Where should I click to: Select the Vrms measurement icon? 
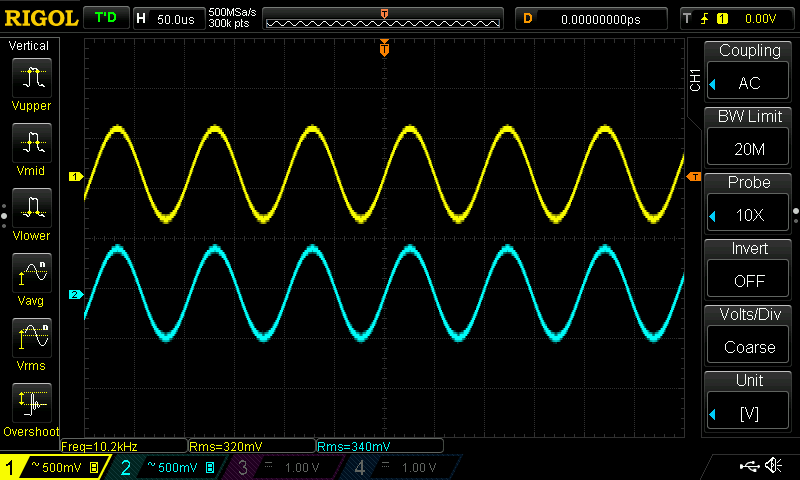pos(30,338)
